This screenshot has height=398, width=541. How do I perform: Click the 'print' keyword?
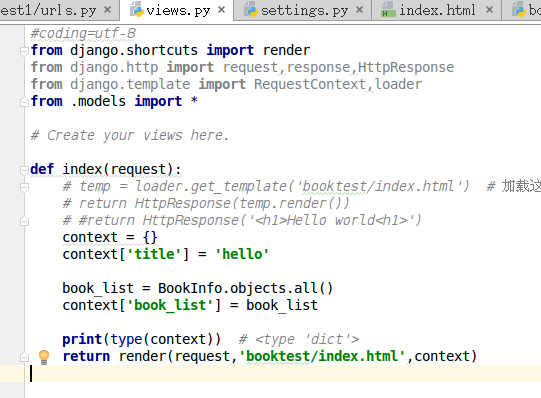point(82,339)
